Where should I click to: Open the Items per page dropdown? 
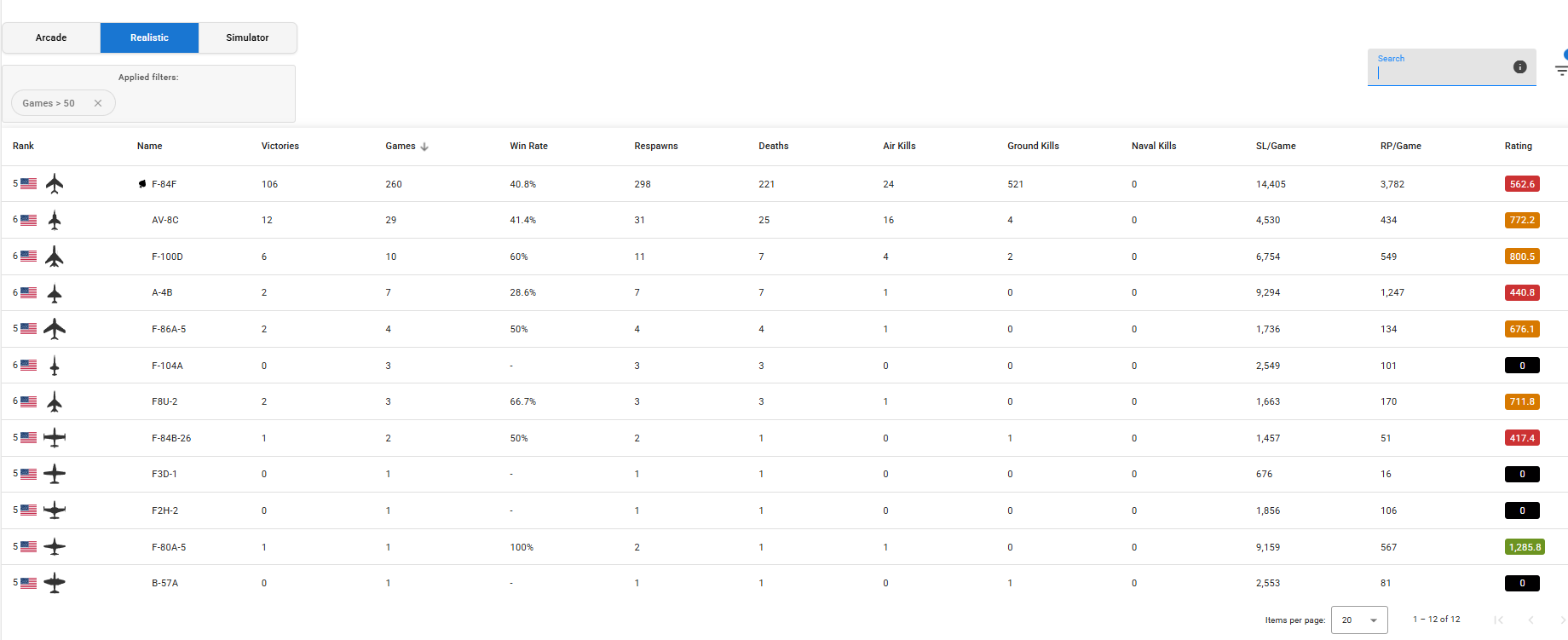click(x=1358, y=620)
